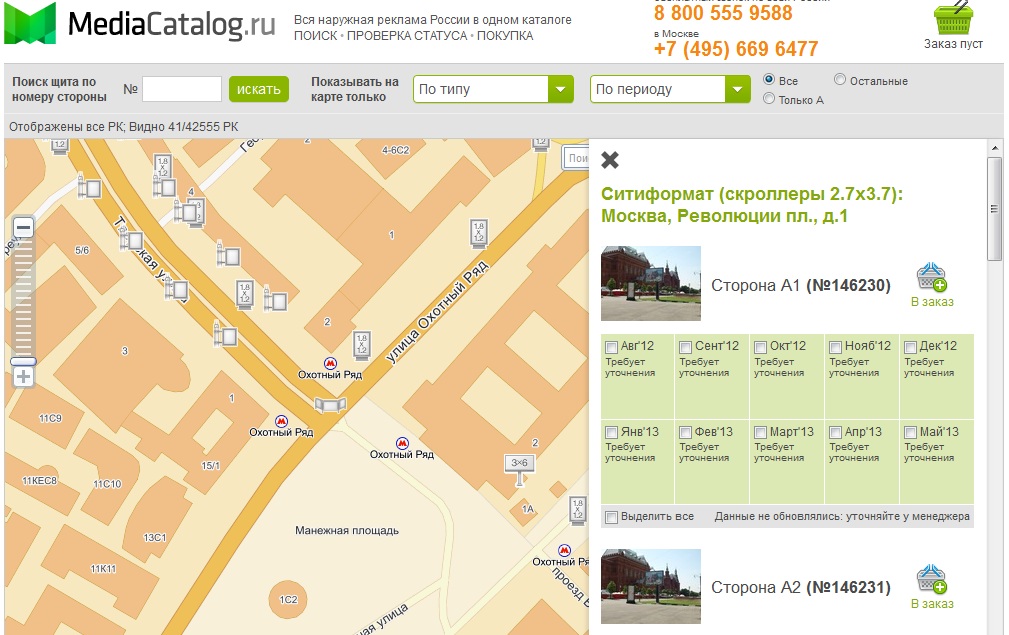The height and width of the screenshot is (635, 1009).
Task: Click the Манежная площадь map label
Action: [x=347, y=531]
